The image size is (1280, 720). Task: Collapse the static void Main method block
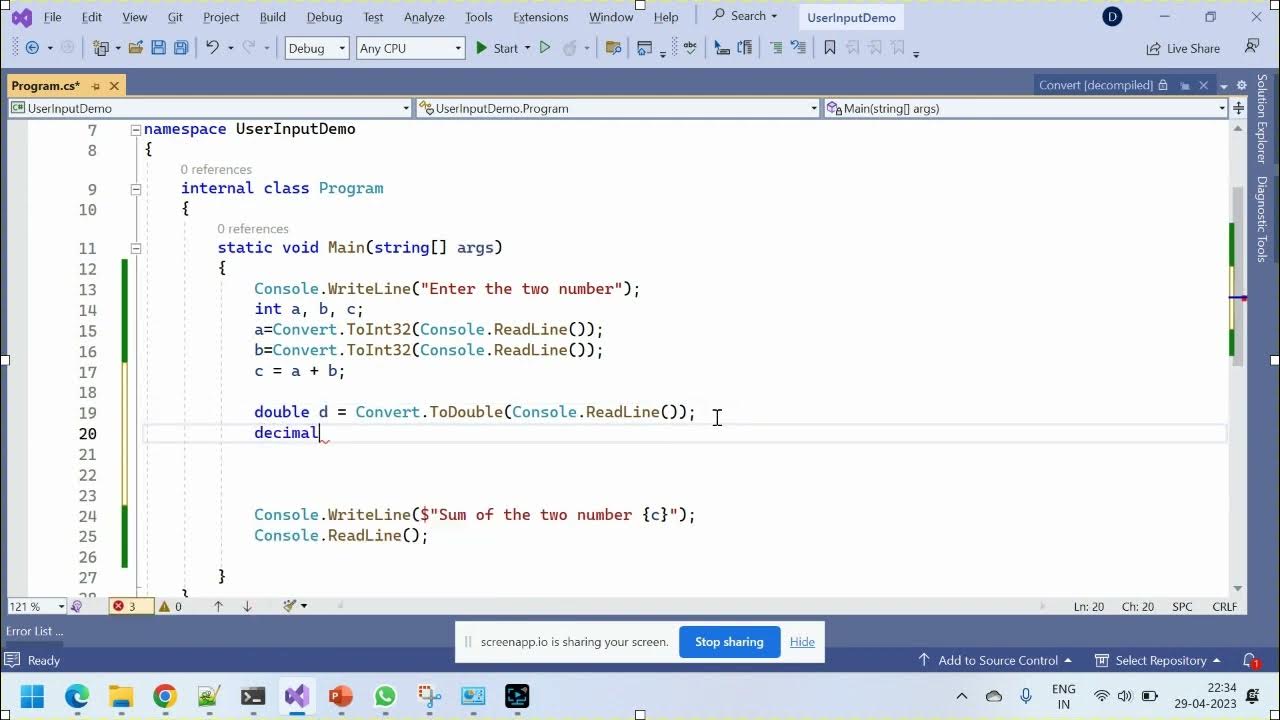[x=135, y=248]
